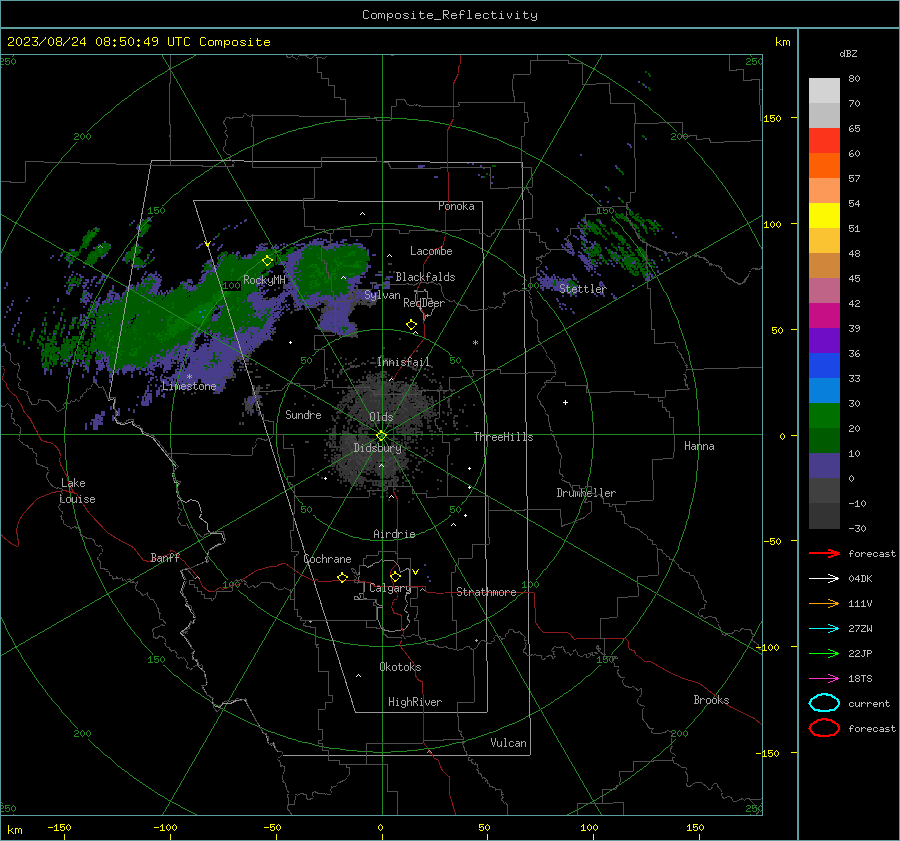Click the yellow diamond marker below Cochrane
Viewport: 900px width, 841px height.
click(343, 577)
